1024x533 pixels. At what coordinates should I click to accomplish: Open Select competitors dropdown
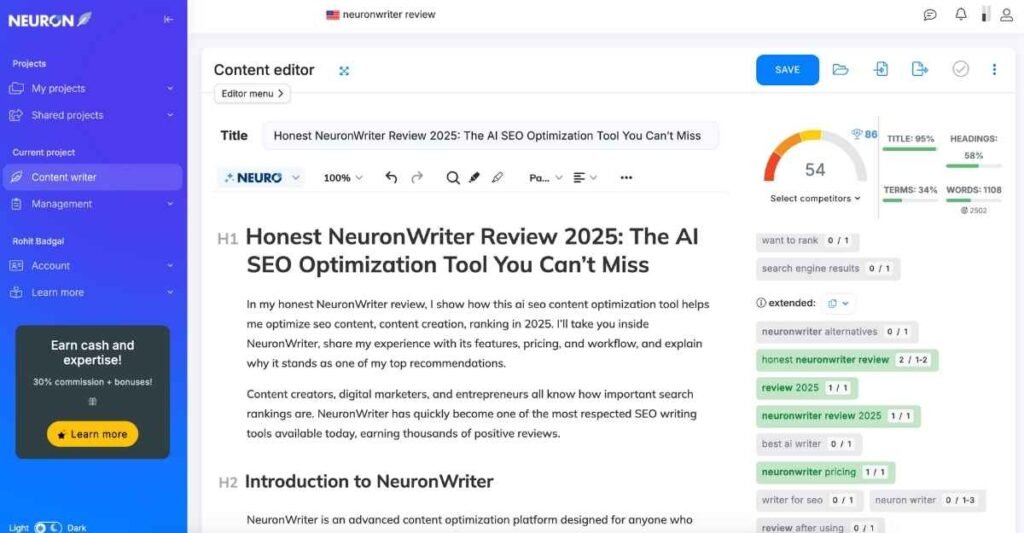pos(815,198)
